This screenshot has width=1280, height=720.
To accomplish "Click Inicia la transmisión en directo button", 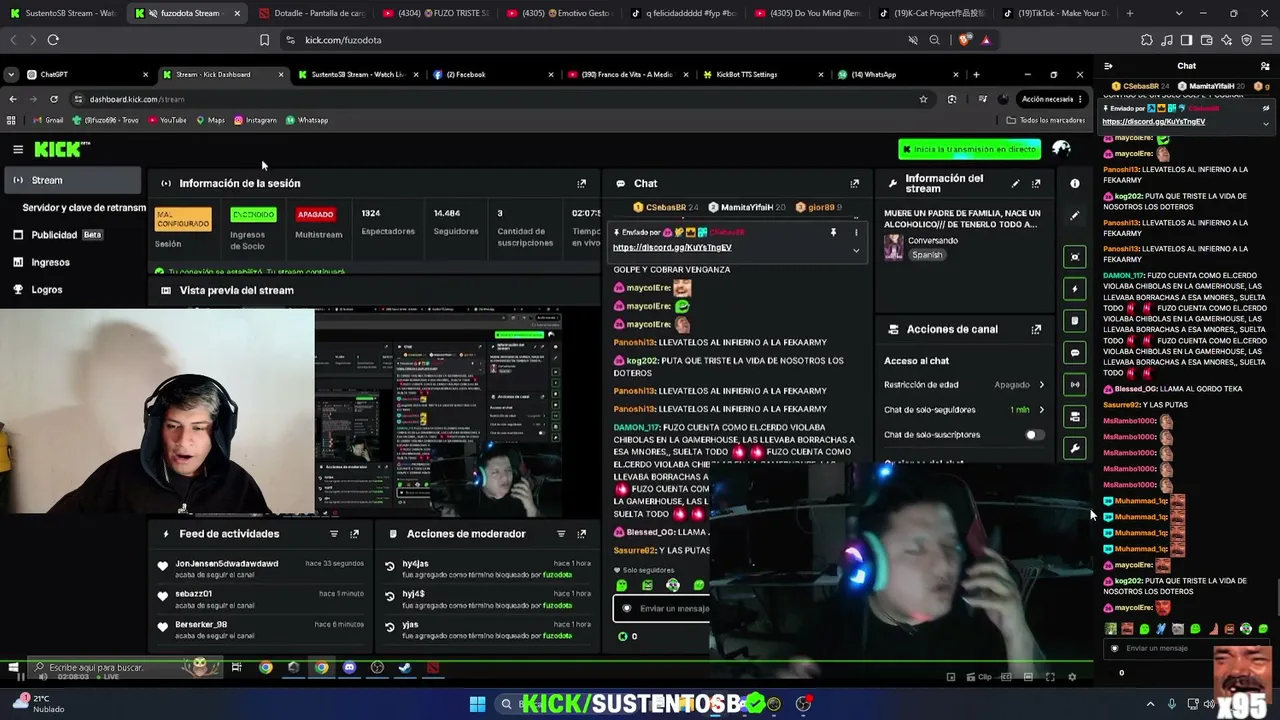I will 969,149.
